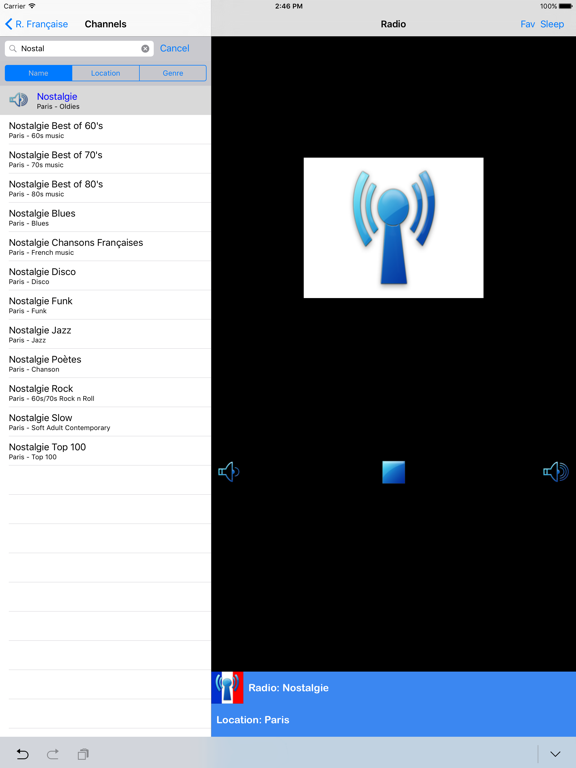
Task: Select the playing Nostalgie Paris Oldies channel
Action: click(105, 100)
